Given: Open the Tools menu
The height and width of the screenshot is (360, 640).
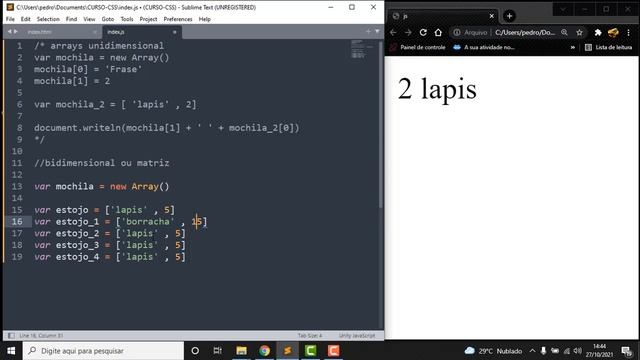Looking at the screenshot, I should point(127,19).
